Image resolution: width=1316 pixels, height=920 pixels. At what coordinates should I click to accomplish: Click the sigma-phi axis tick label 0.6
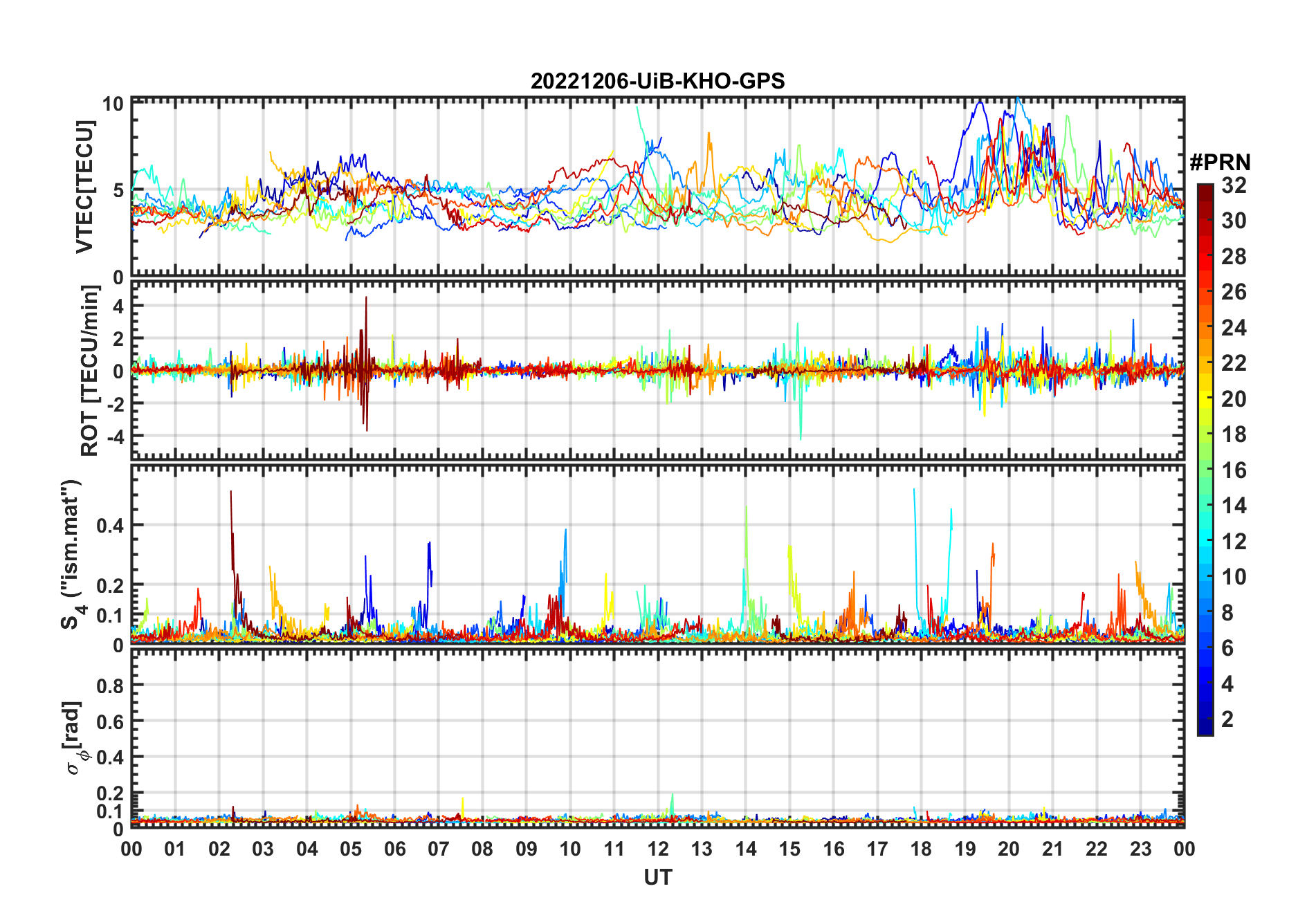pyautogui.click(x=110, y=722)
